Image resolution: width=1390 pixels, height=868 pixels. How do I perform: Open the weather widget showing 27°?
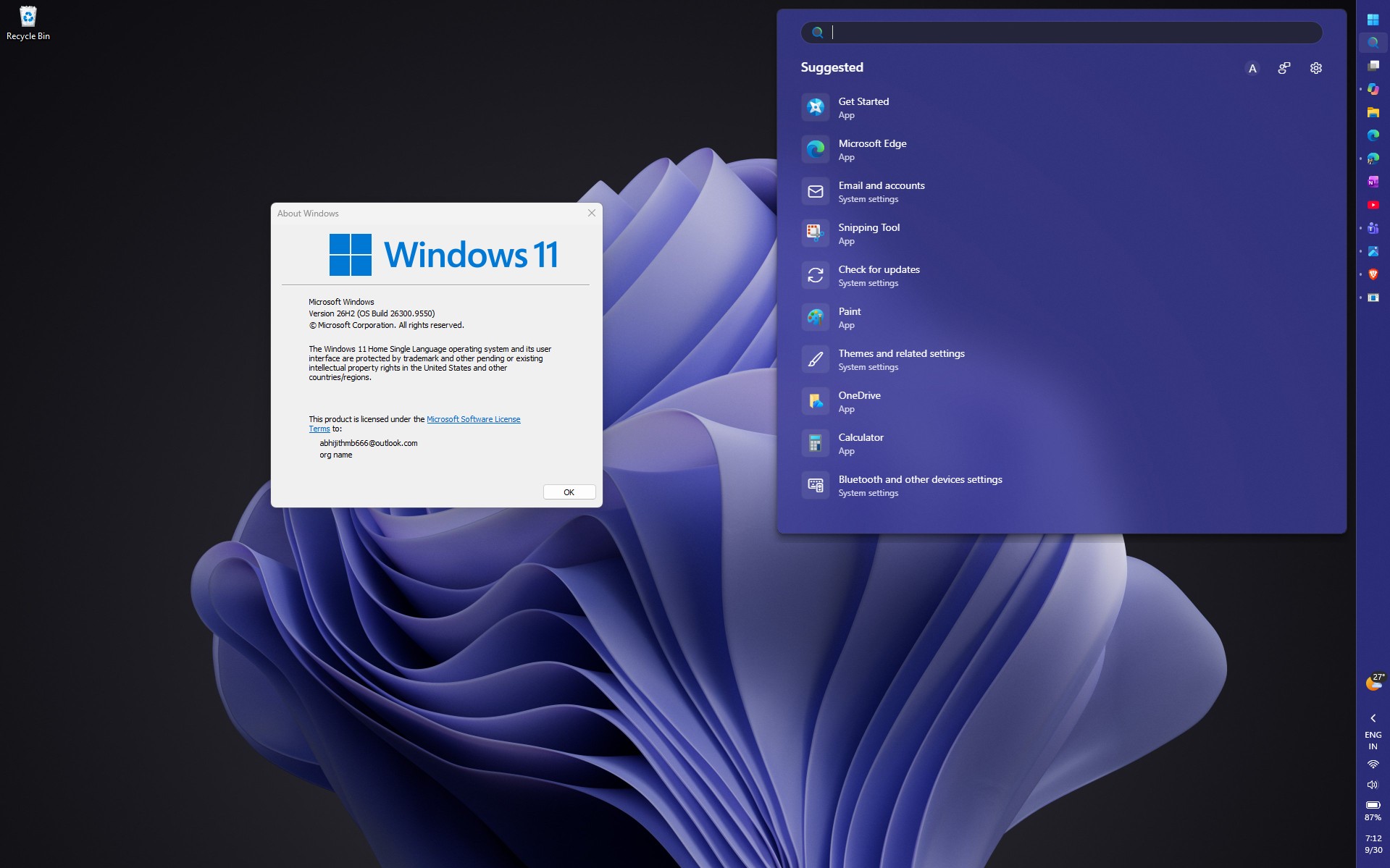point(1374,682)
